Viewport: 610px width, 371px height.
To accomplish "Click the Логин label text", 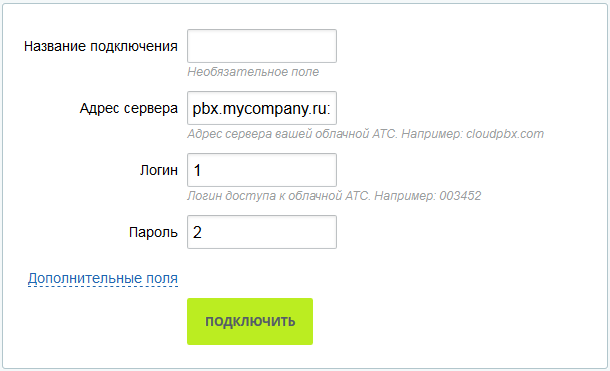I will click(x=159, y=170).
